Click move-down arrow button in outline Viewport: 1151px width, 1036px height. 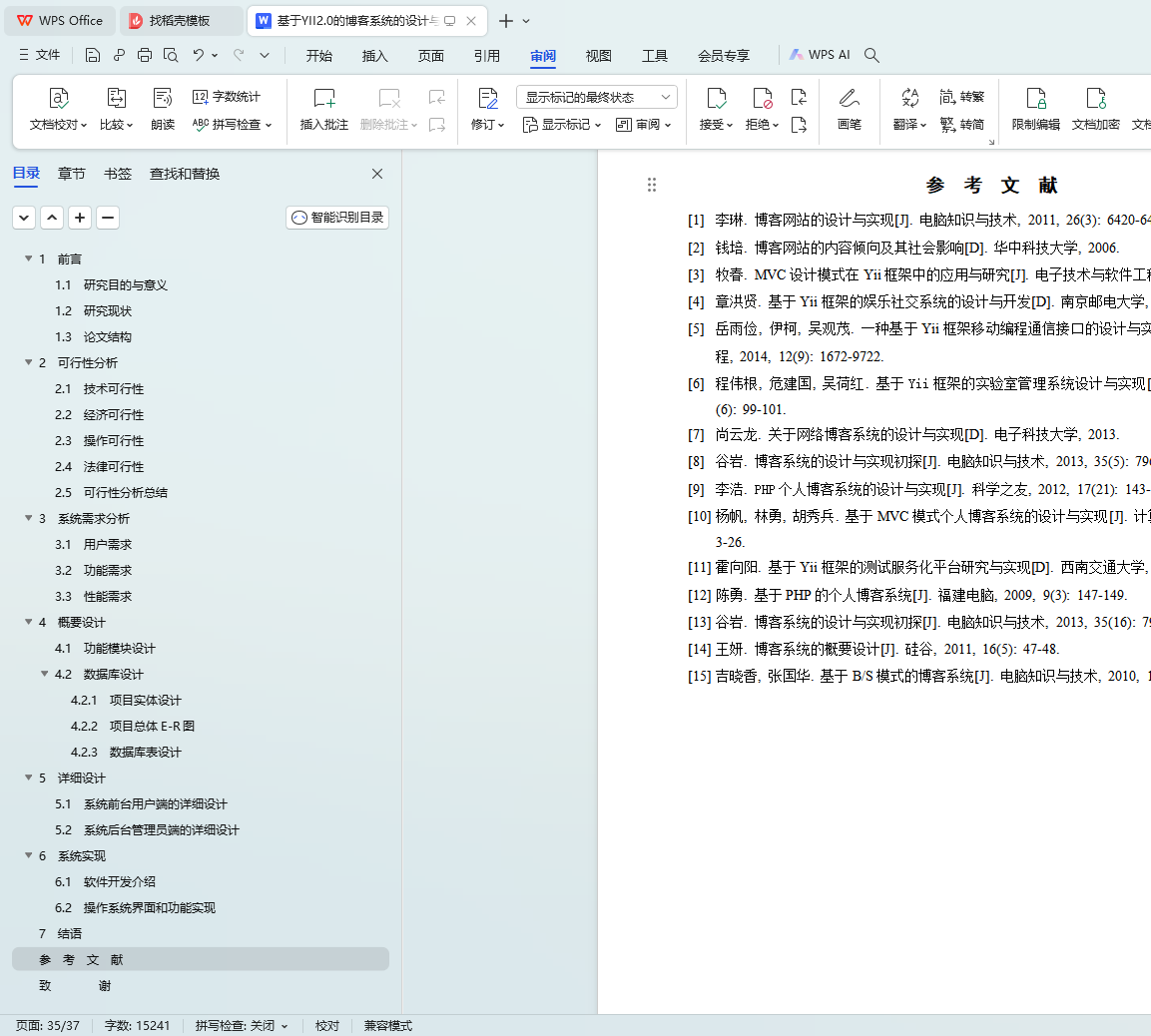24,218
